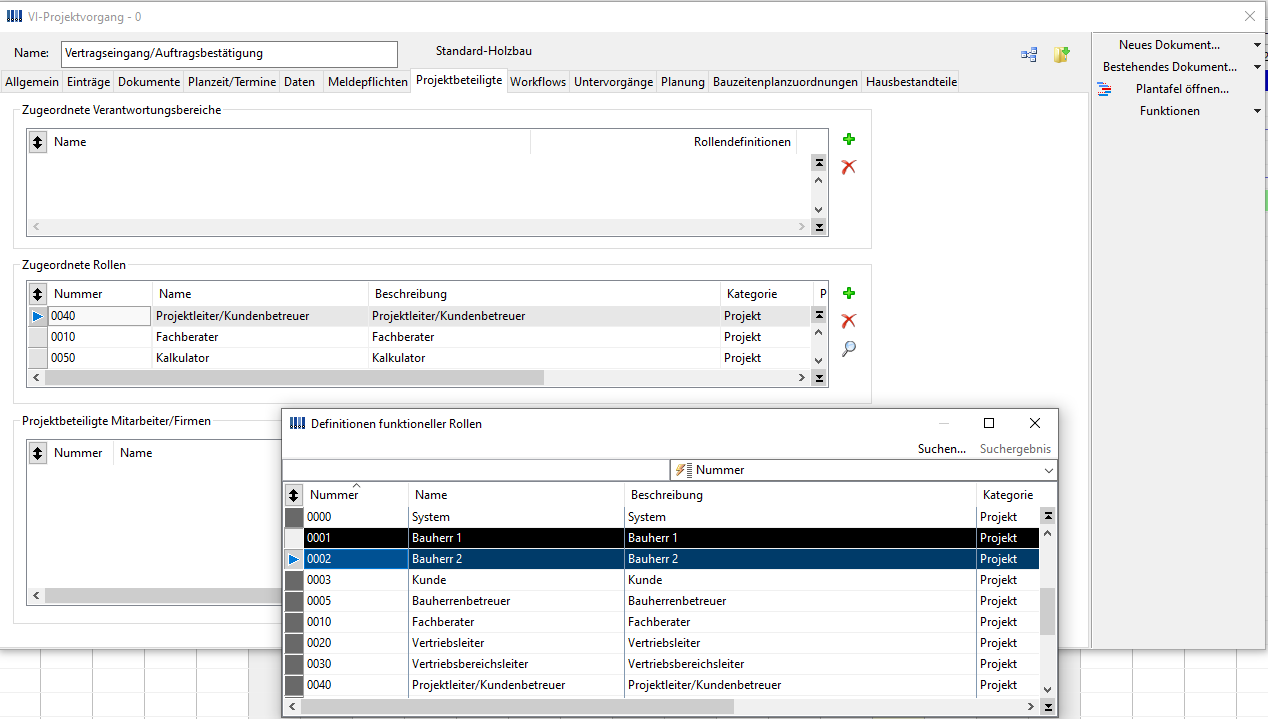Click the row selector of System row

pos(293,517)
